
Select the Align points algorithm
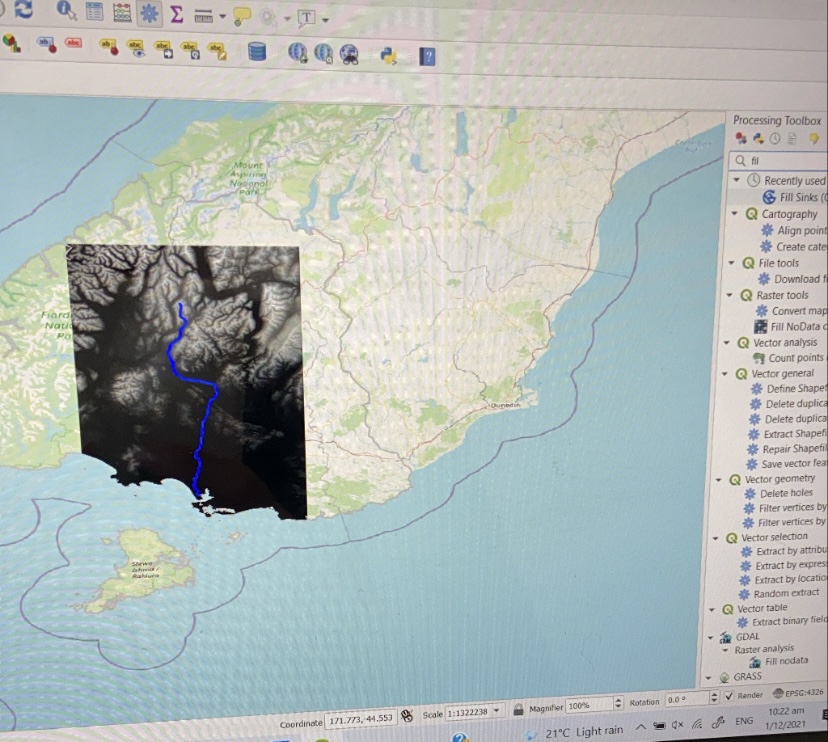(x=794, y=230)
